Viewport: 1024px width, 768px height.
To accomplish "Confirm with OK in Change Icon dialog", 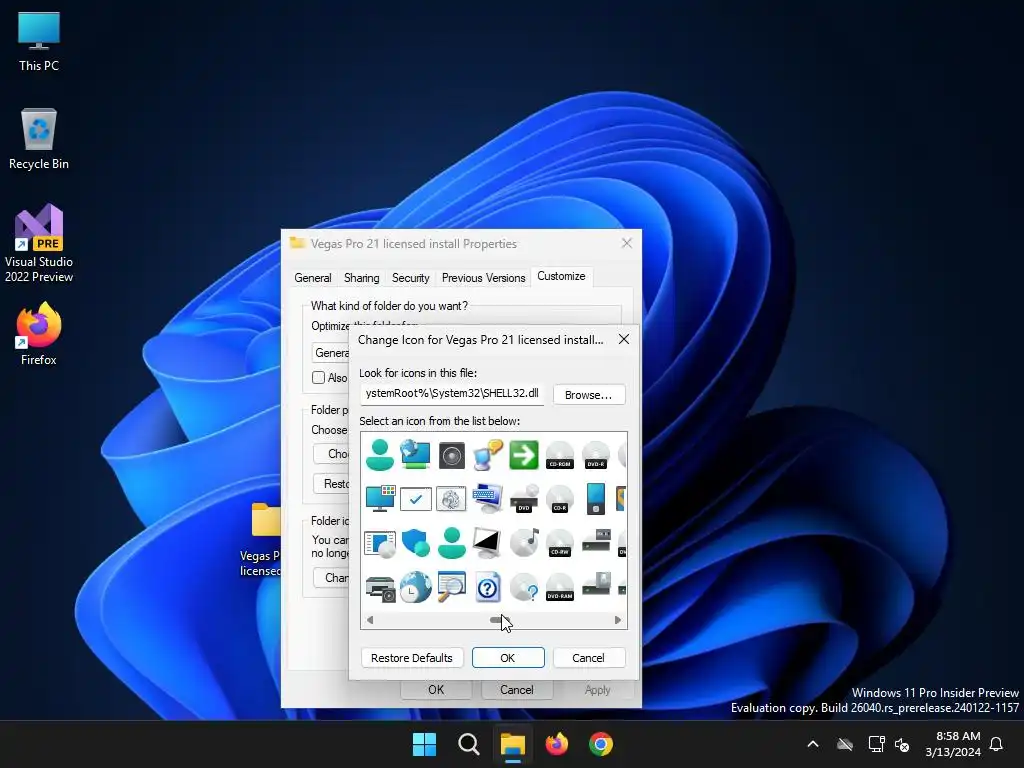I will [508, 658].
